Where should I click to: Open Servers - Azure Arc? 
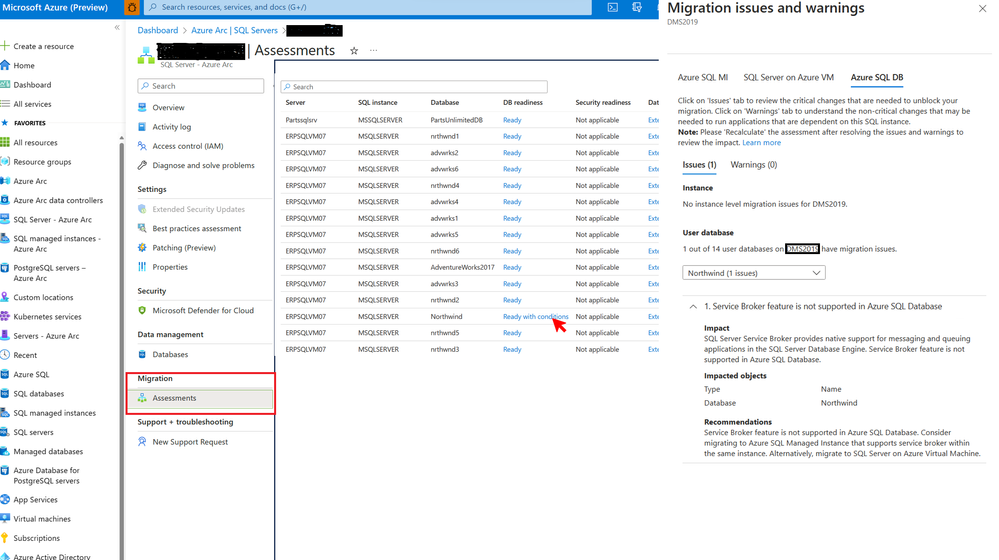pyautogui.click(x=46, y=336)
